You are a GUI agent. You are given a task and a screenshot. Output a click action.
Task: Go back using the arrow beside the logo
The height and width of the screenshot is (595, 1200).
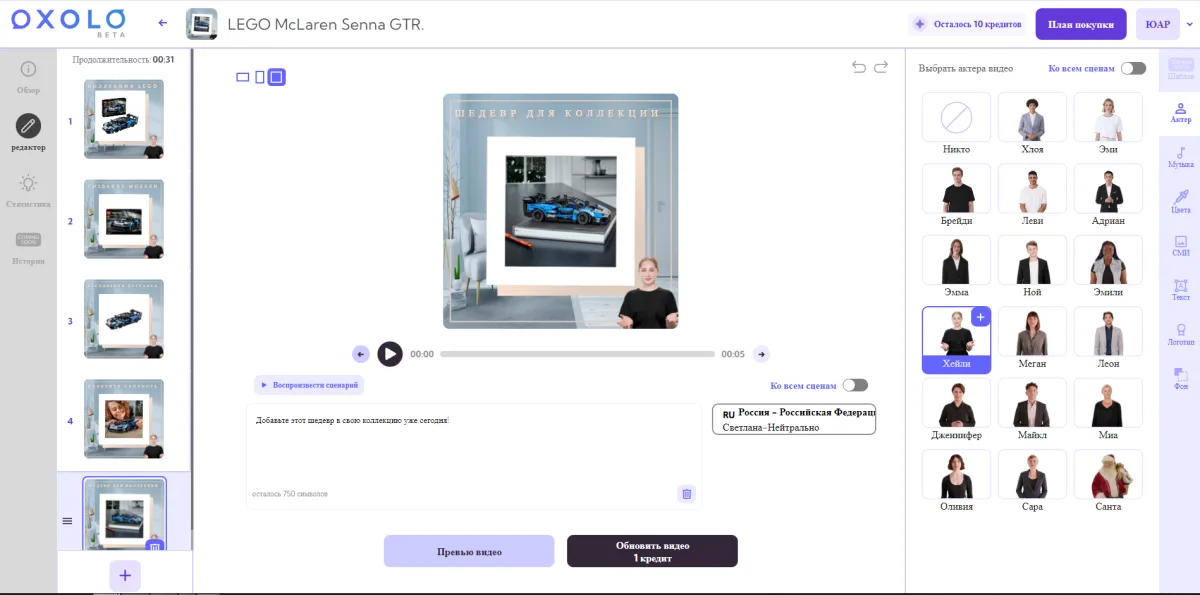163,23
